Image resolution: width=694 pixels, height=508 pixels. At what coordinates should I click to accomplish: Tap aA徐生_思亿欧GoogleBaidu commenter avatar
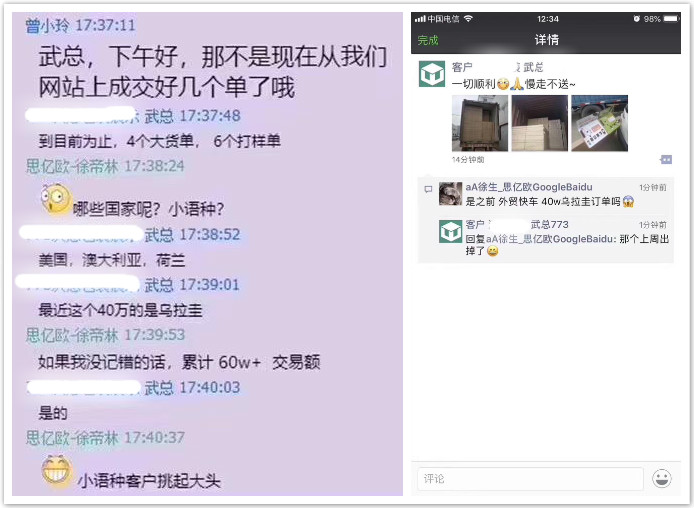tap(450, 194)
